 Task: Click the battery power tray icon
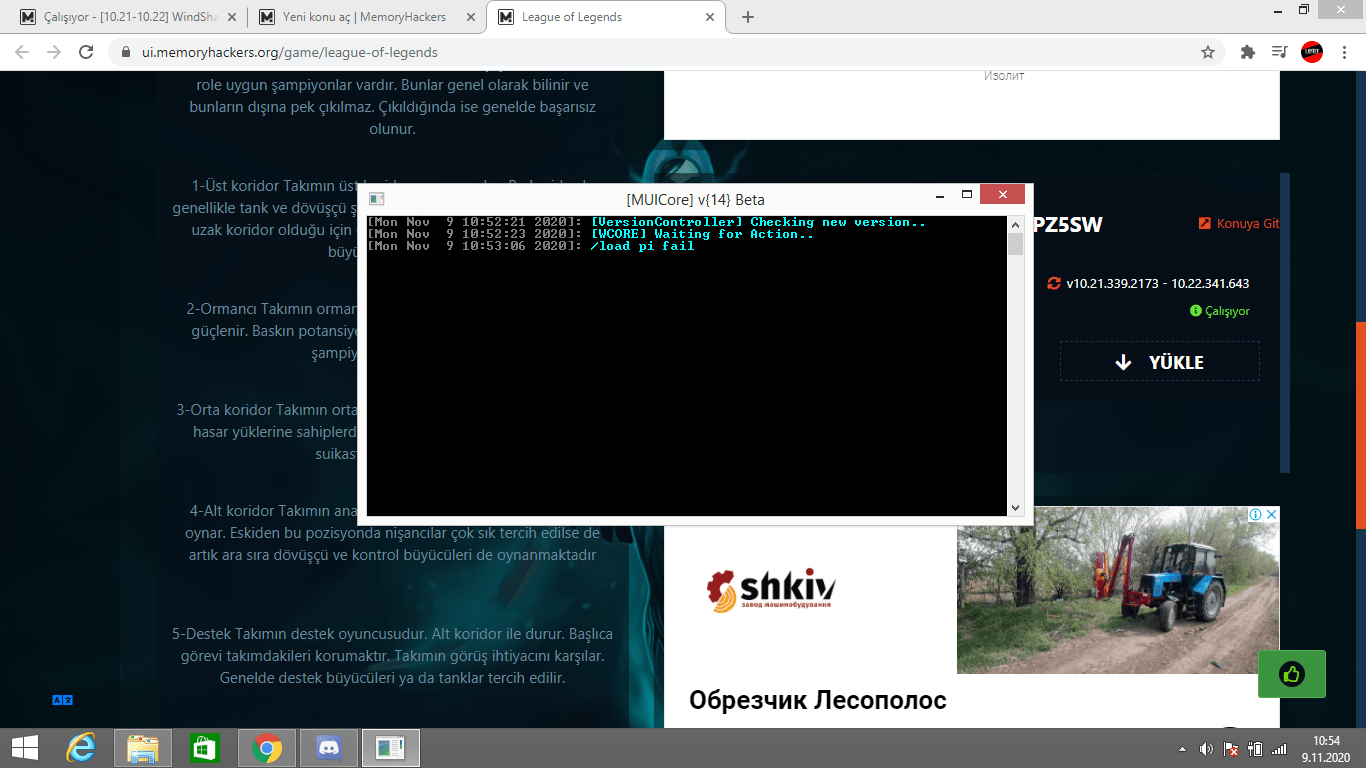pyautogui.click(x=1255, y=749)
